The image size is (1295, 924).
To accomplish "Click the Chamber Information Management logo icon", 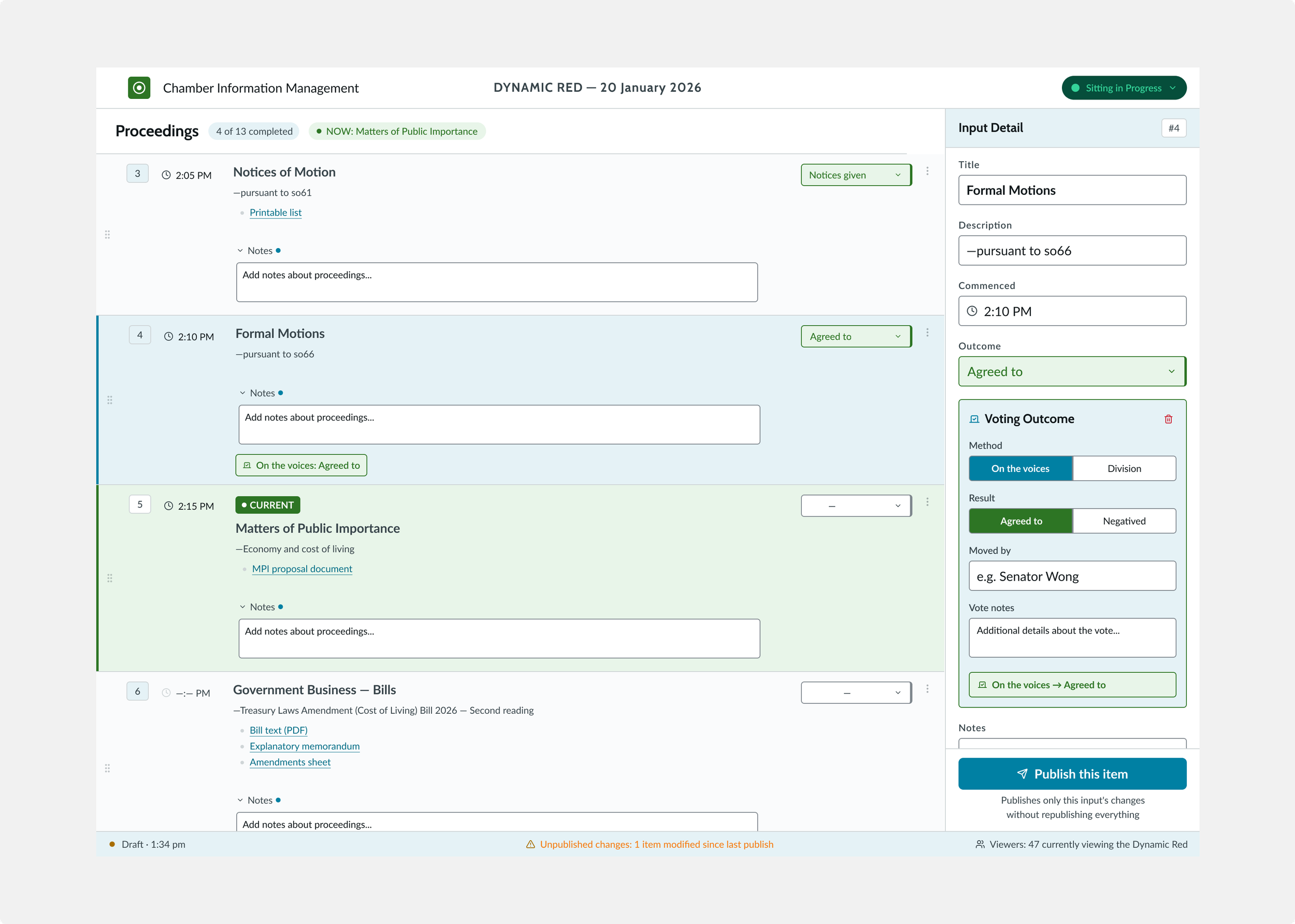I will pyautogui.click(x=139, y=88).
